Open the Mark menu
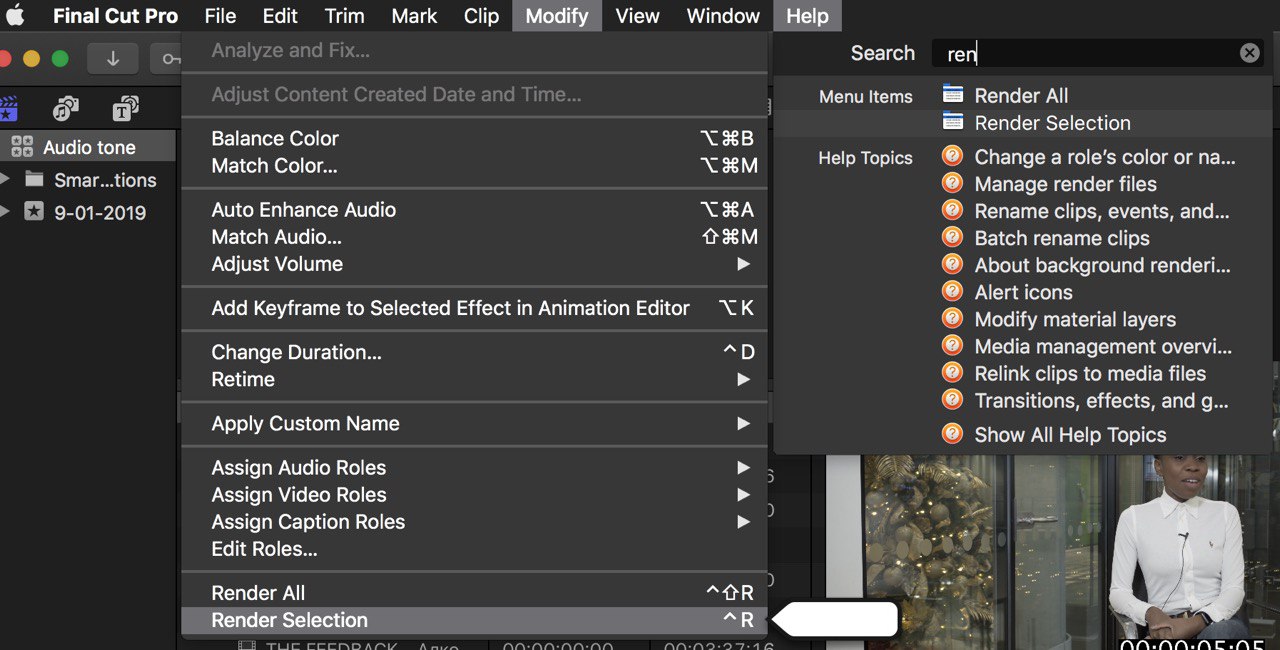Viewport: 1280px width, 650px height. tap(414, 16)
